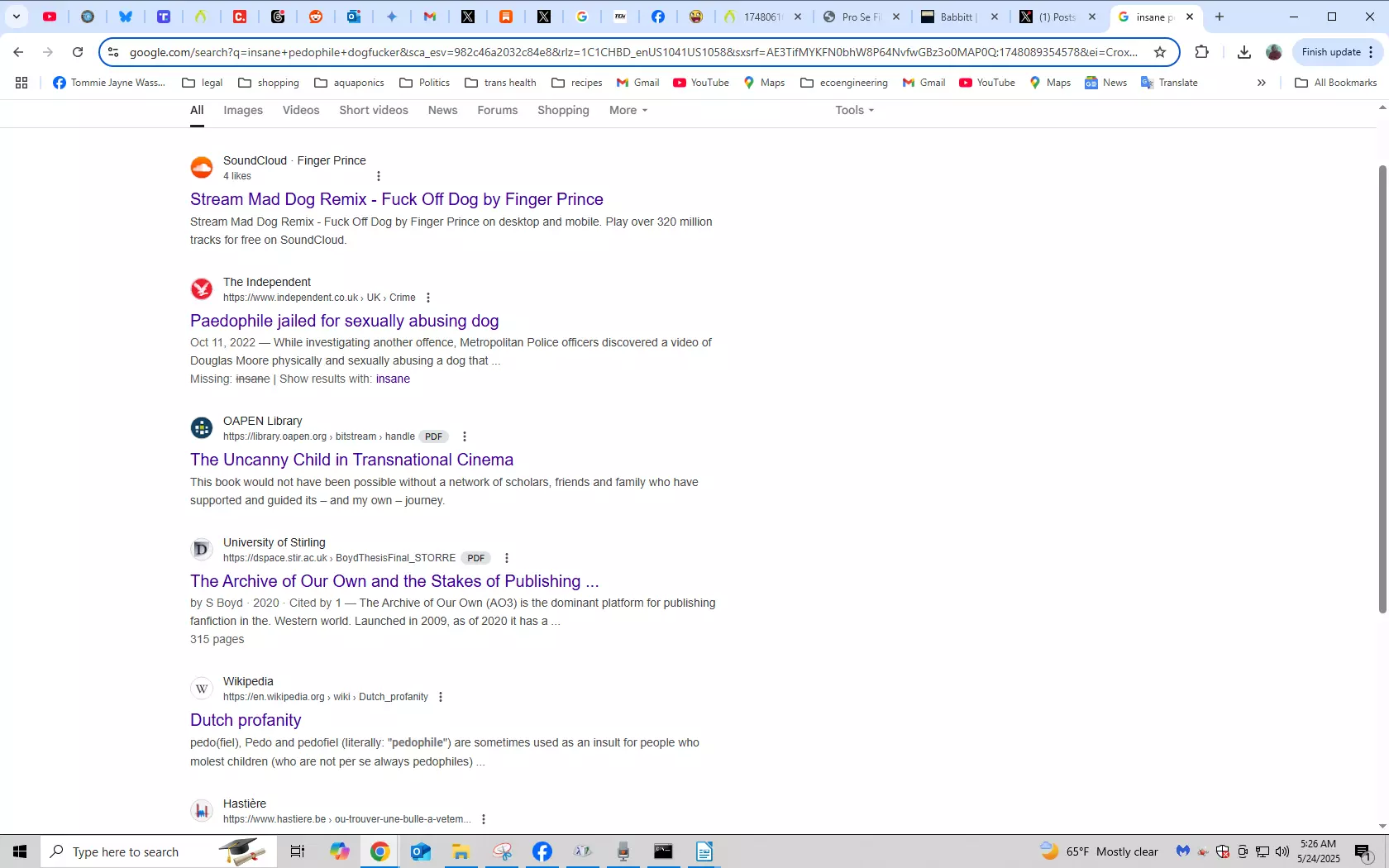The height and width of the screenshot is (868, 1389).
Task: Open the Translate bookmark
Action: [1169, 83]
